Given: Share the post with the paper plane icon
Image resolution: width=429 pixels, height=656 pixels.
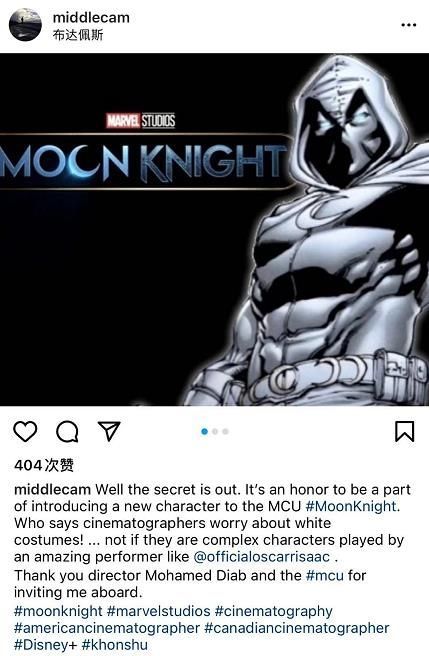Looking at the screenshot, I should [x=109, y=431].
